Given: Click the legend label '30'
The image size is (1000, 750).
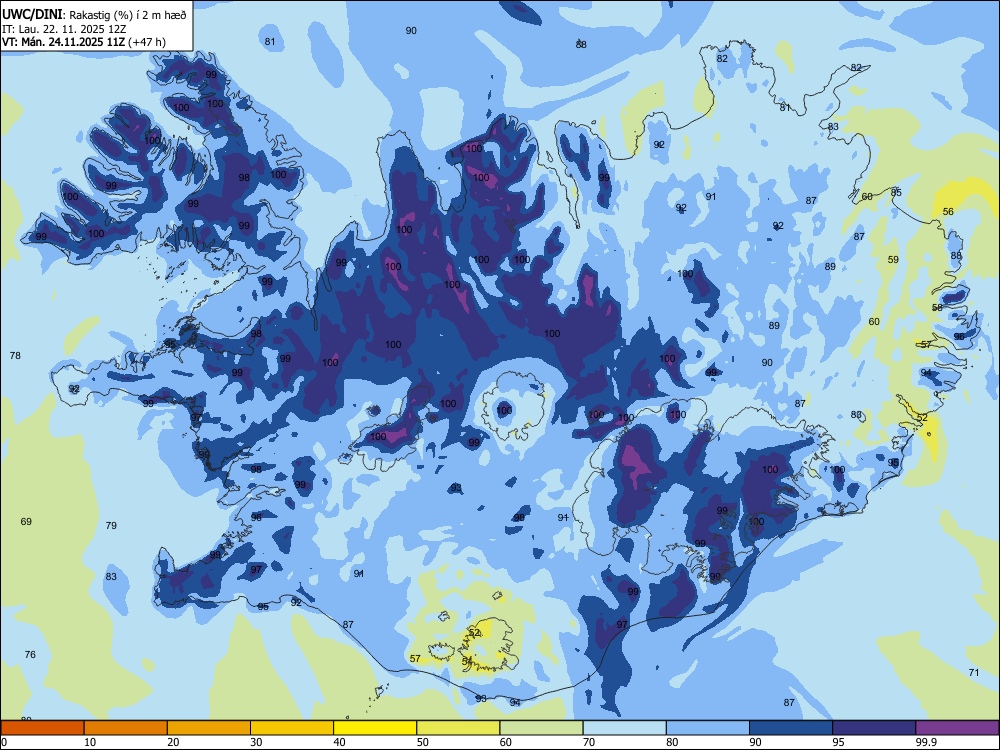Looking at the screenshot, I should [256, 742].
